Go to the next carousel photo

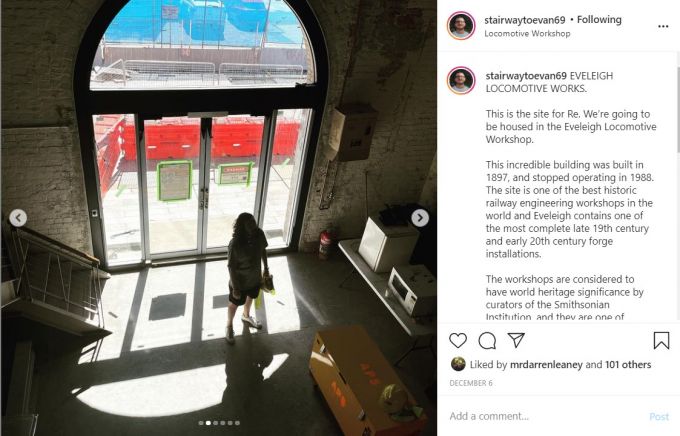[x=420, y=218]
